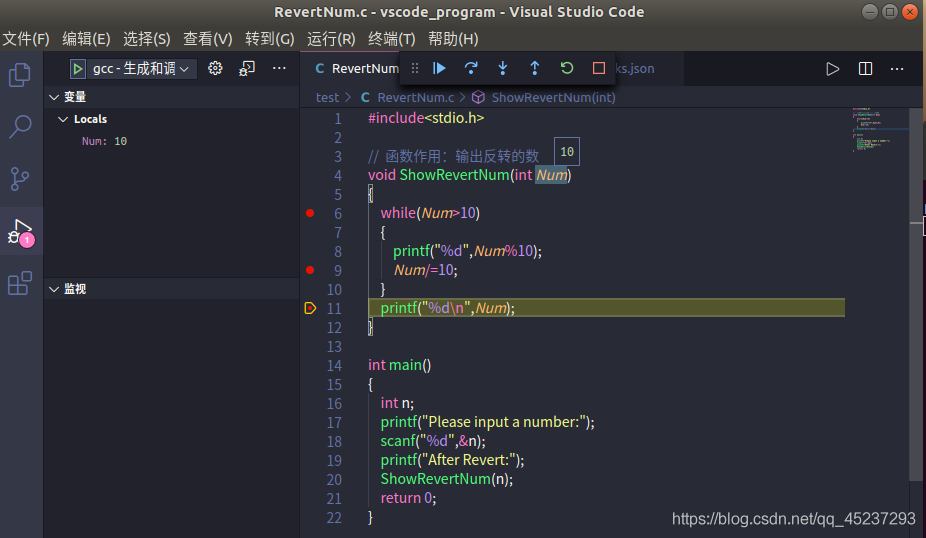926x538 pixels.
Task: Stop debugging with red square
Action: tap(598, 69)
